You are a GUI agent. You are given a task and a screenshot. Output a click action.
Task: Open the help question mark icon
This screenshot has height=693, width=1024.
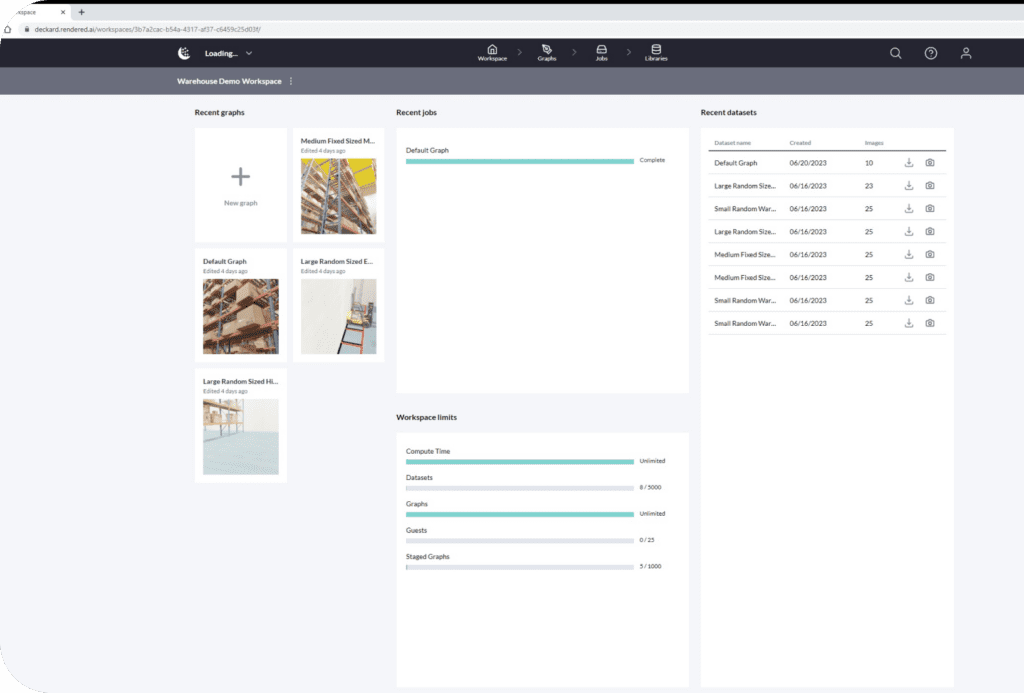930,53
